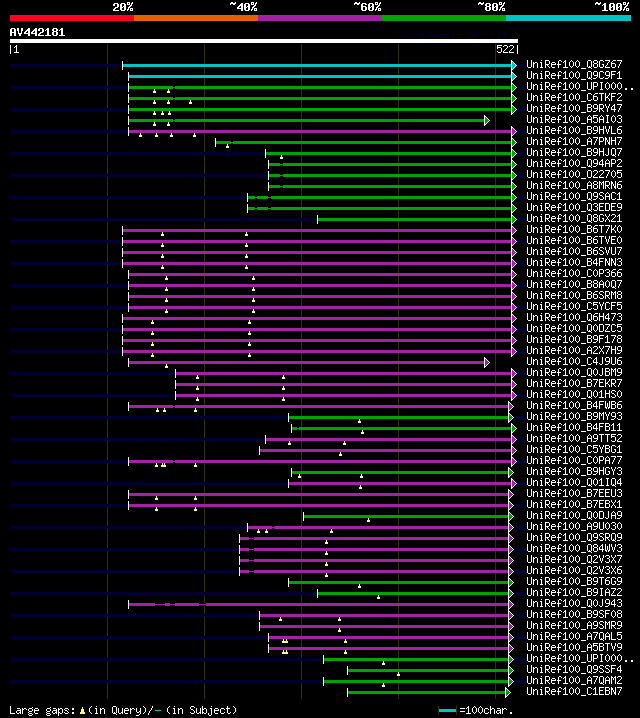Select the UniRef100_C5YCF5 label
640x718 pixels.
pyautogui.click(x=574, y=306)
